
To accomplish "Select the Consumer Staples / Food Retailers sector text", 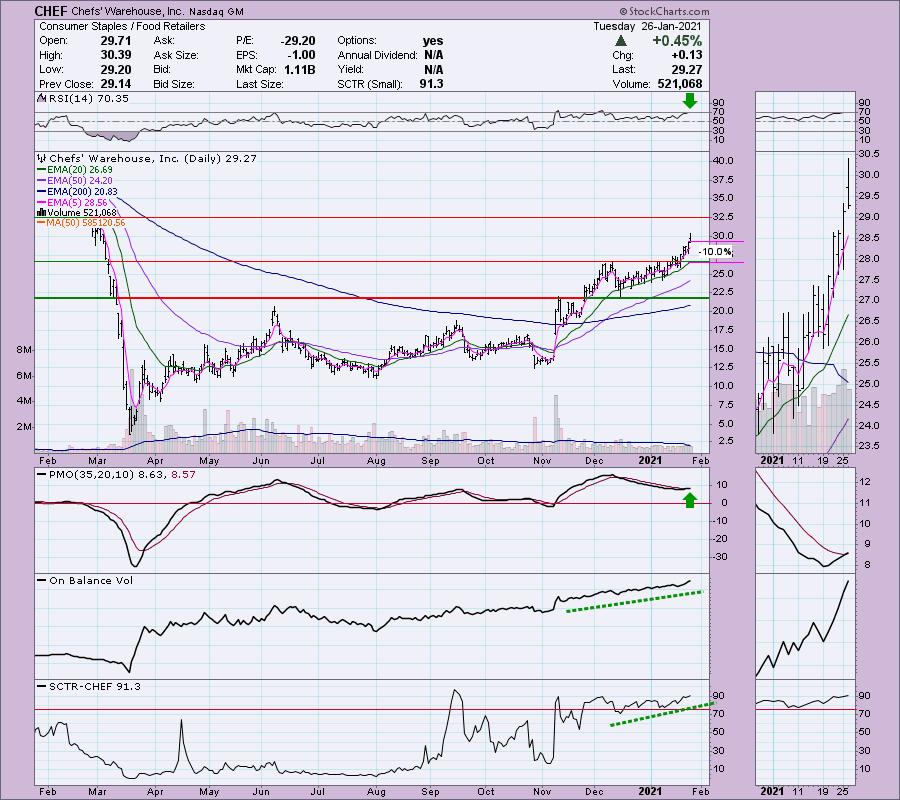I will coord(122,26).
